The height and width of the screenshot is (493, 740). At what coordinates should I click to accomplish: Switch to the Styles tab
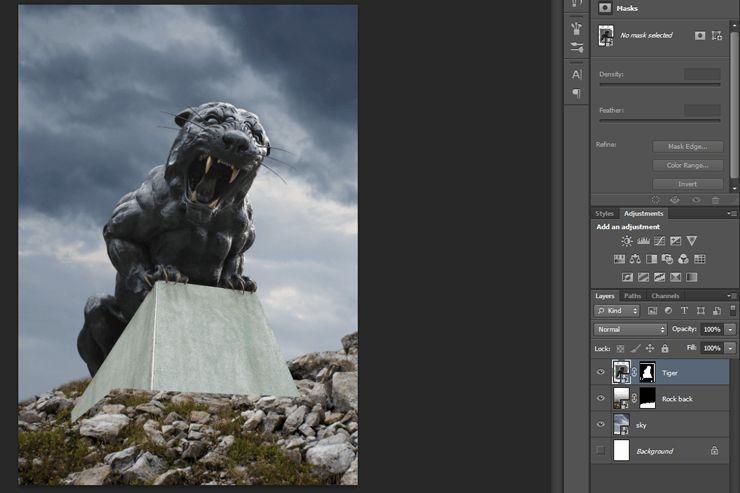[604, 213]
